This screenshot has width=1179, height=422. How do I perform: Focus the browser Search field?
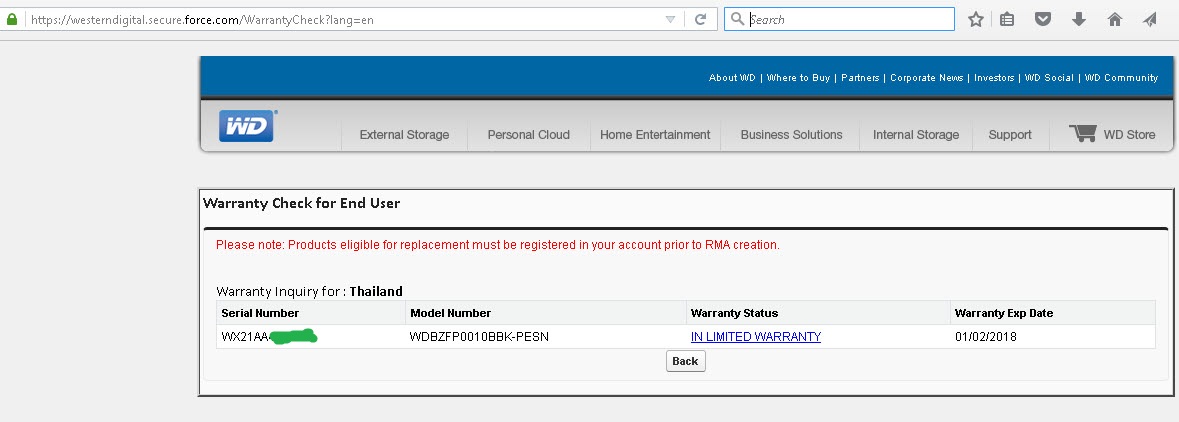[850, 19]
